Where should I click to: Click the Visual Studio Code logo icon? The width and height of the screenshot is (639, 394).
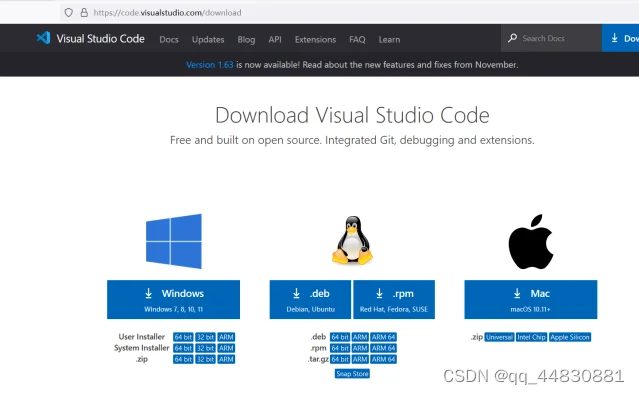click(43, 38)
